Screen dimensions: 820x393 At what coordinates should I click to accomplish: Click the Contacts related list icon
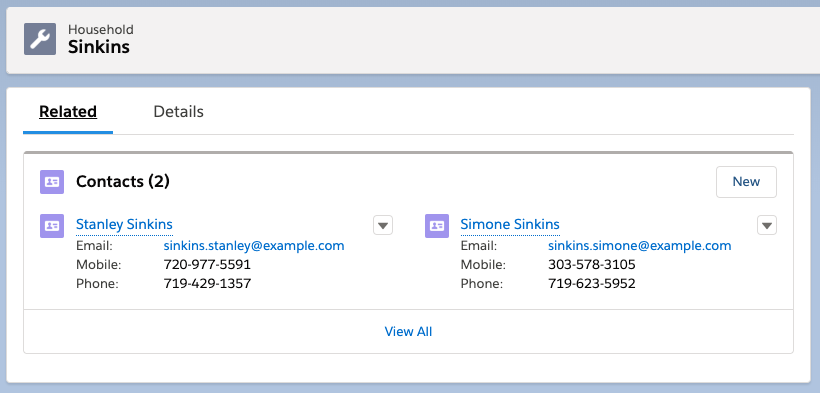point(52,182)
